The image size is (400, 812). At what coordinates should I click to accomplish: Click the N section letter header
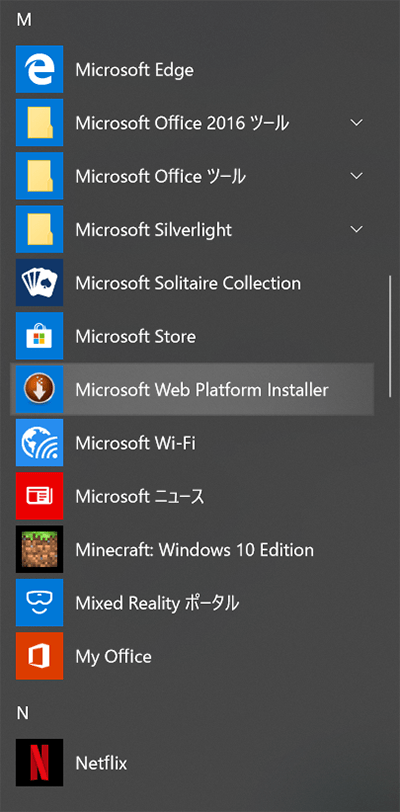(x=23, y=713)
